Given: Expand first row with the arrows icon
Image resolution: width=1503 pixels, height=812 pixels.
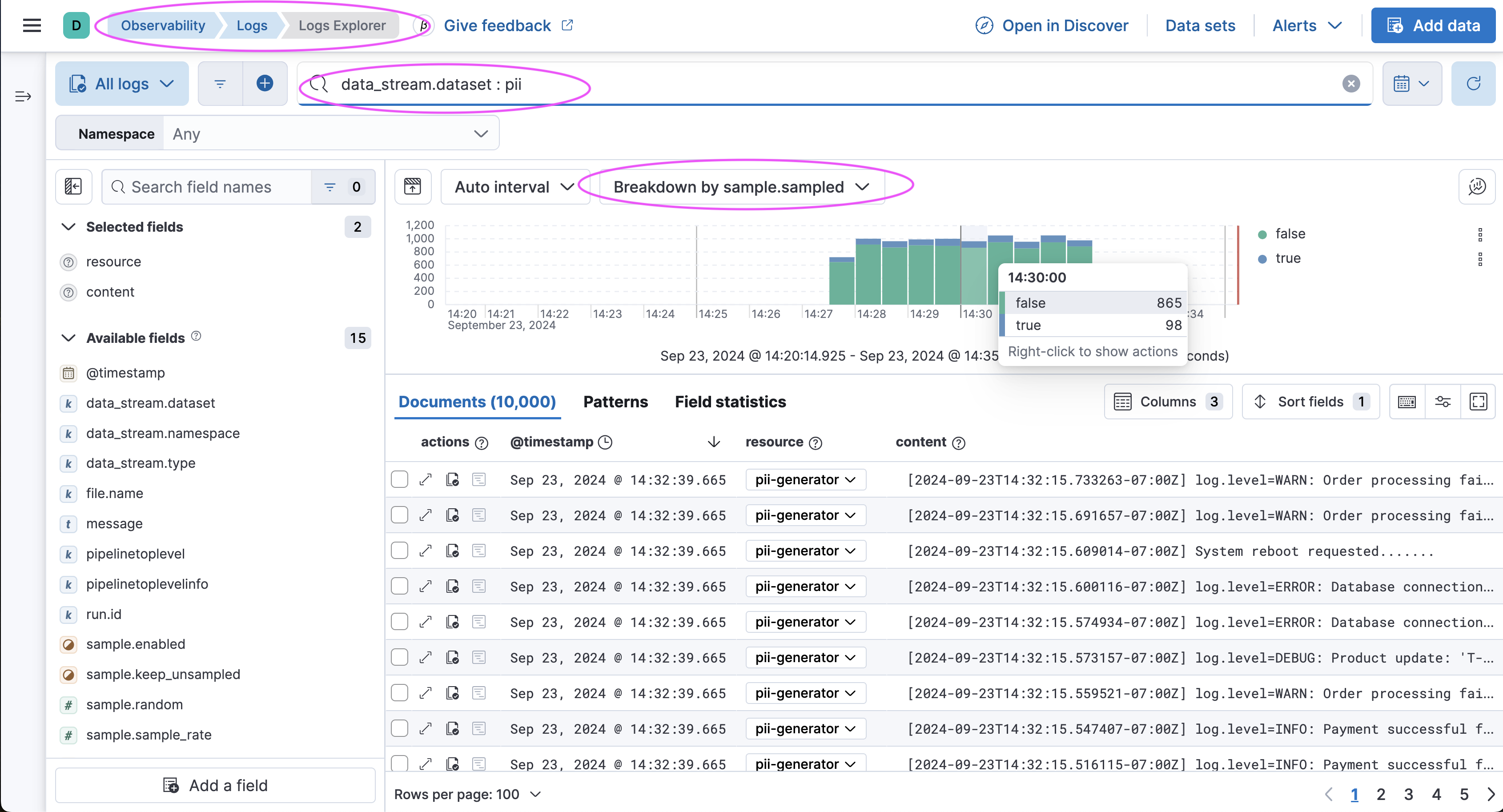Looking at the screenshot, I should [x=426, y=479].
